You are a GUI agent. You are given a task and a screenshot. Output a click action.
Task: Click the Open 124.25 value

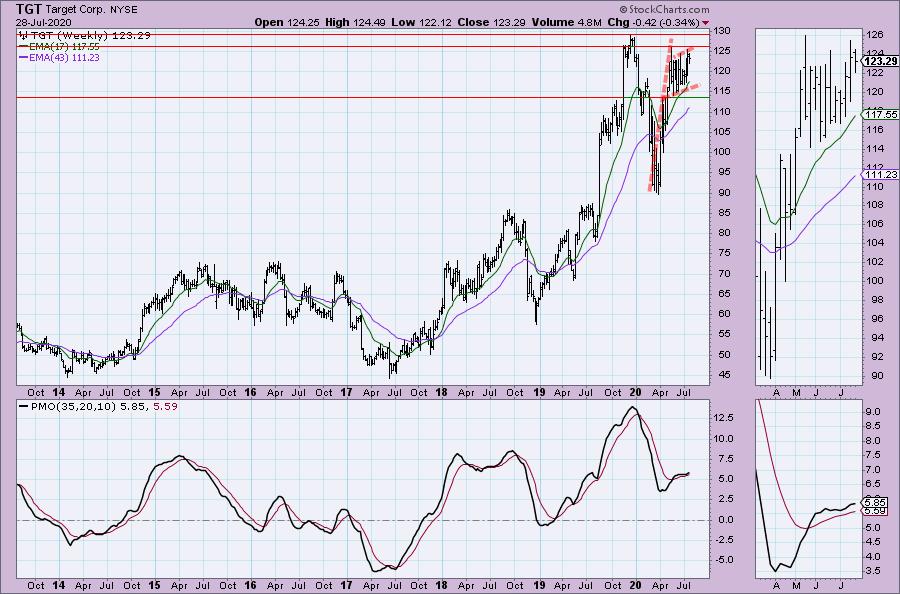287,22
